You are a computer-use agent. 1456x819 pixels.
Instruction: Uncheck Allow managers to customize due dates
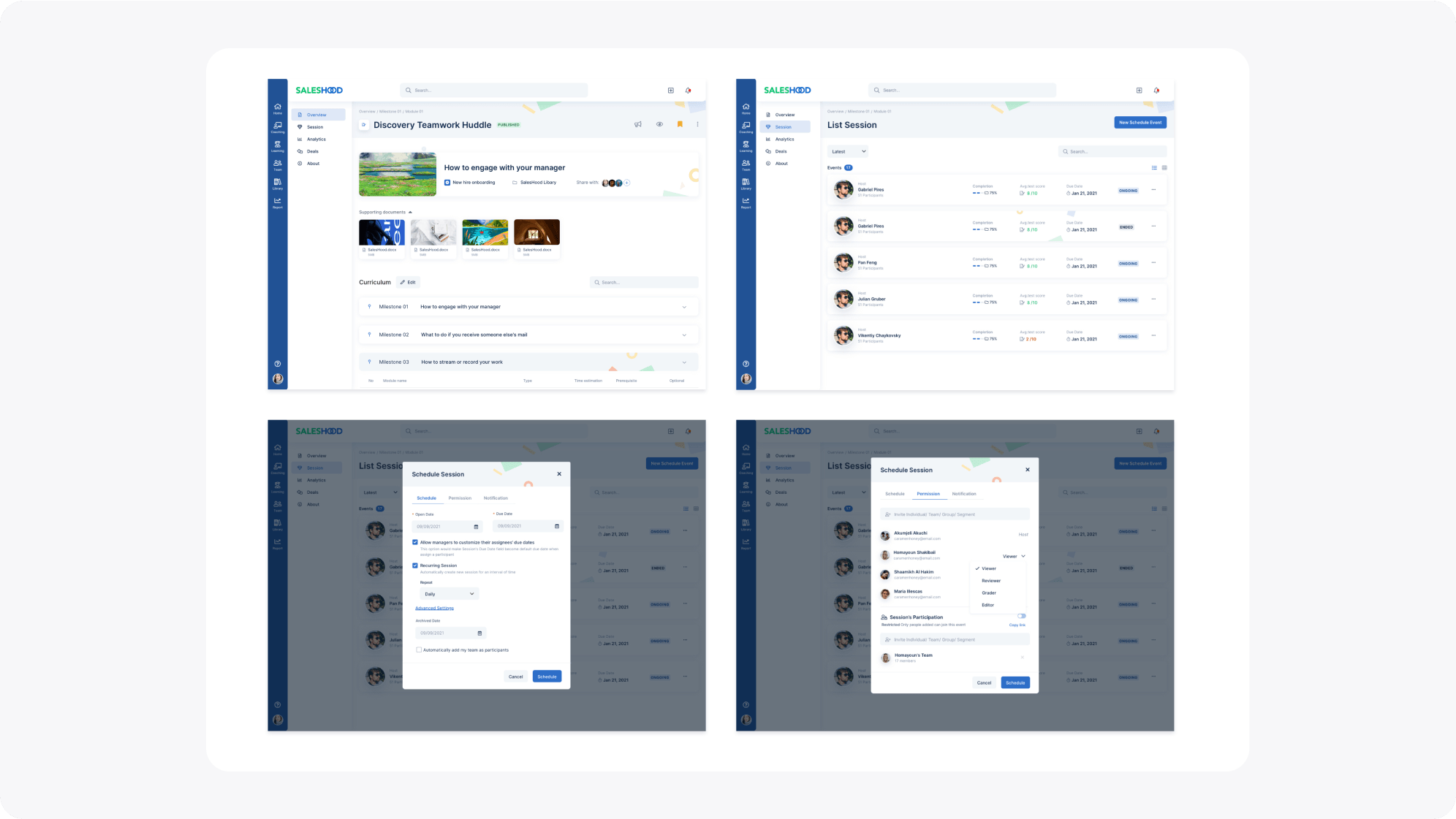415,543
